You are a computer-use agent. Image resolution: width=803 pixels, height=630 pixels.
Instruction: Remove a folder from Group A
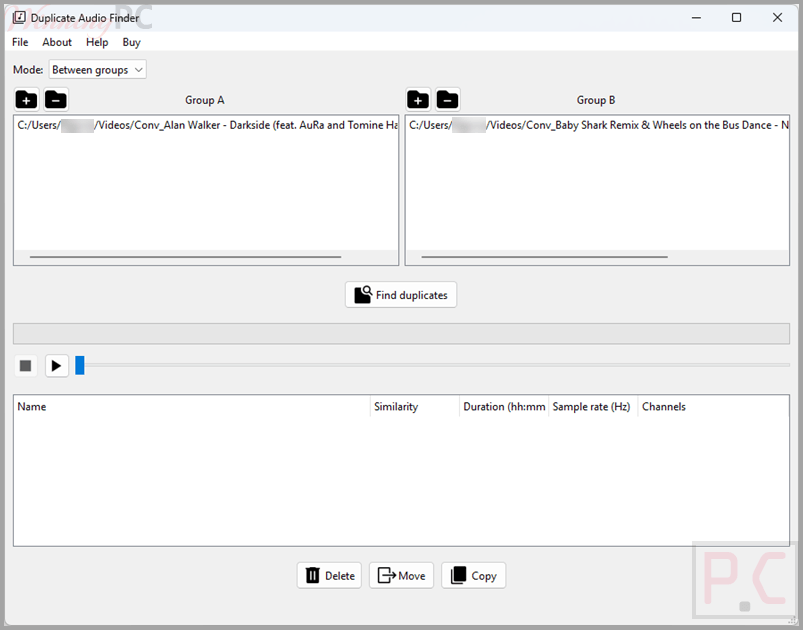[x=56, y=99]
